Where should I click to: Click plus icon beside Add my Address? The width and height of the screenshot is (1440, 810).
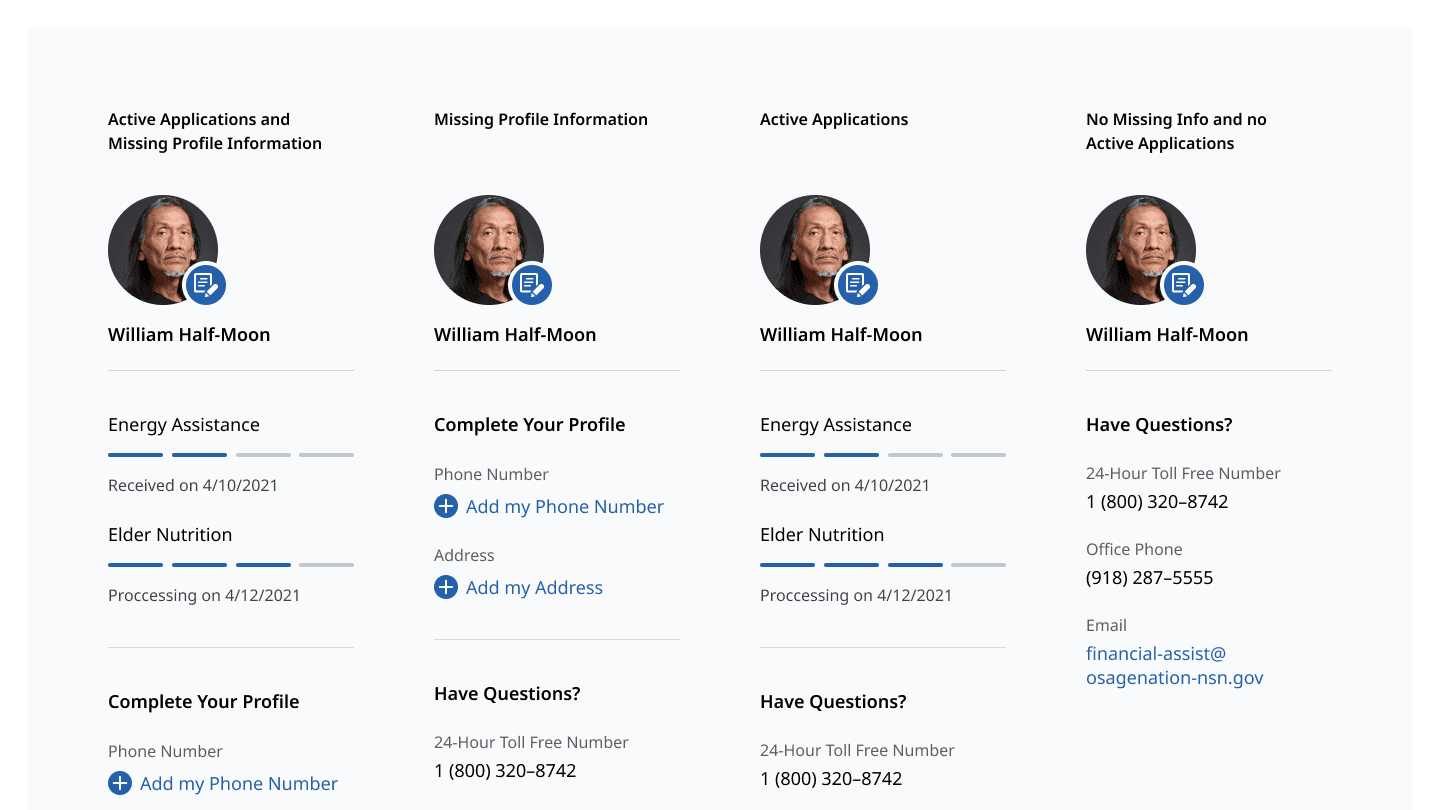click(x=446, y=587)
